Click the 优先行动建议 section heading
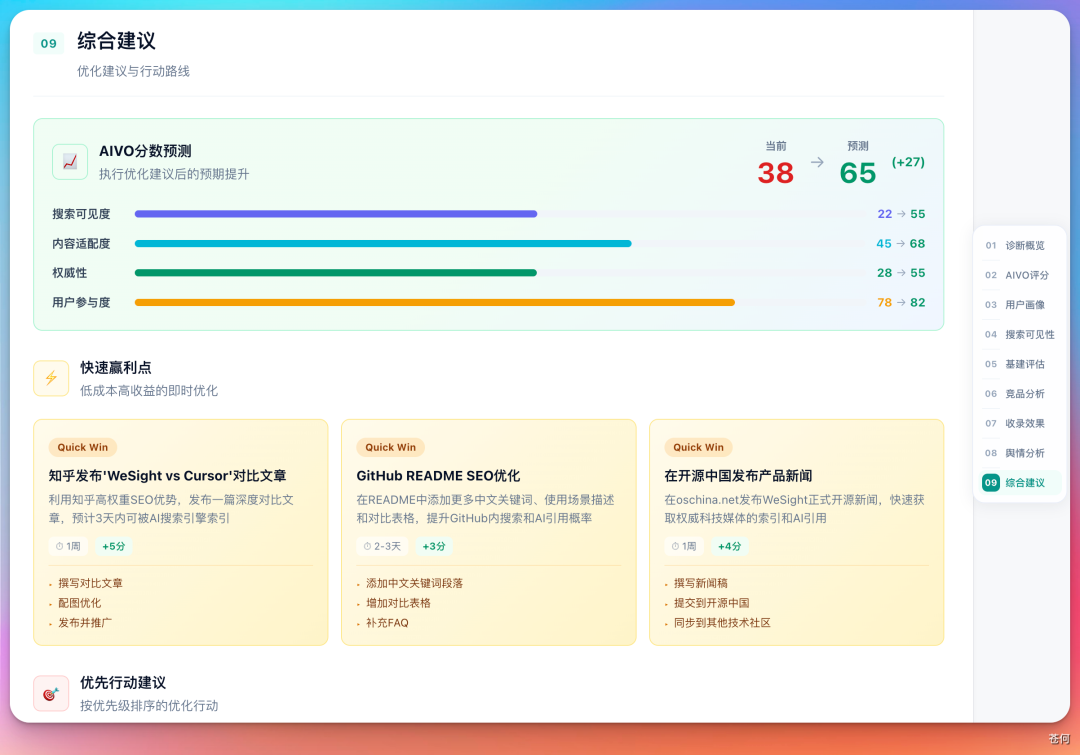1080x755 pixels. point(123,683)
